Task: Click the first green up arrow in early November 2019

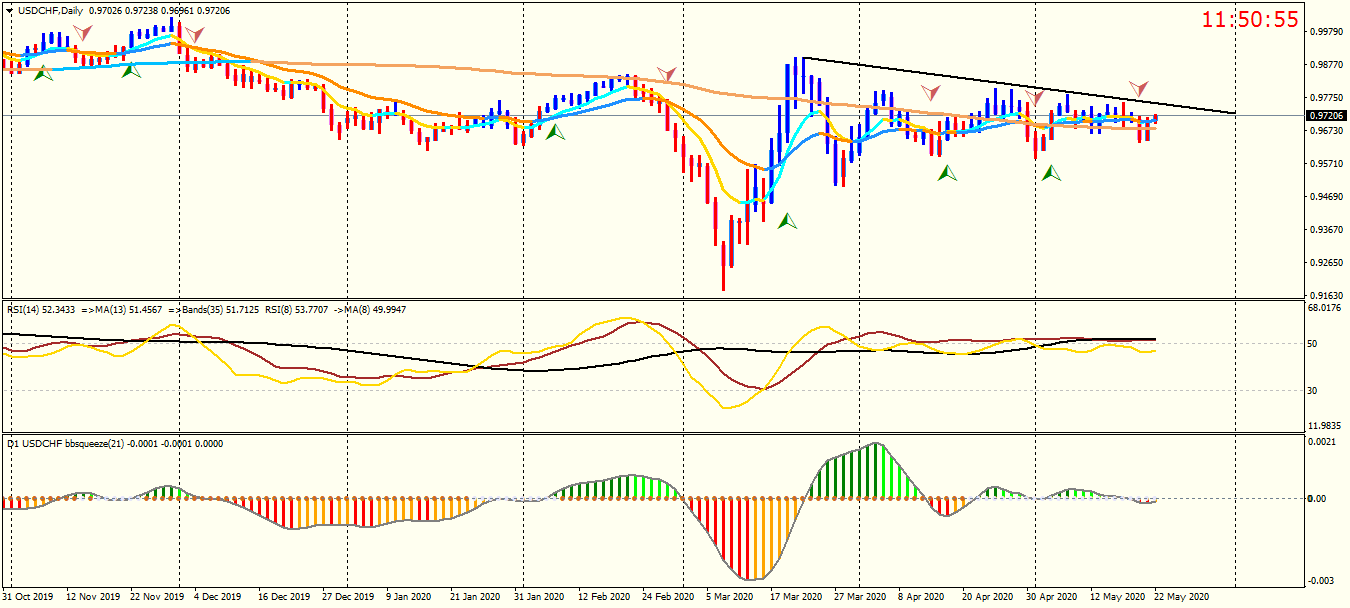Action: click(x=42, y=73)
